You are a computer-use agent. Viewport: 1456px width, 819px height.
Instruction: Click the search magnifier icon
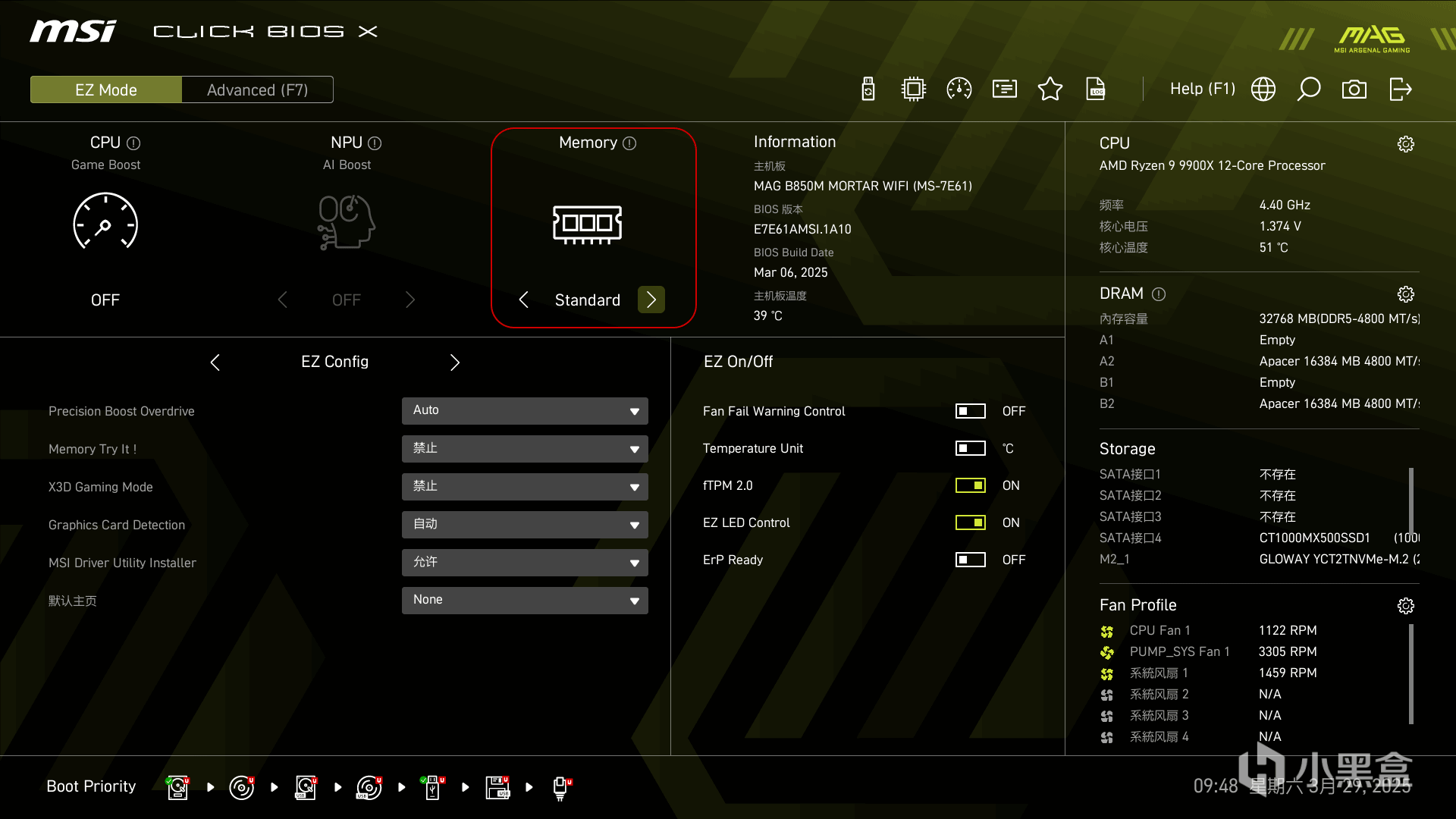click(x=1309, y=89)
